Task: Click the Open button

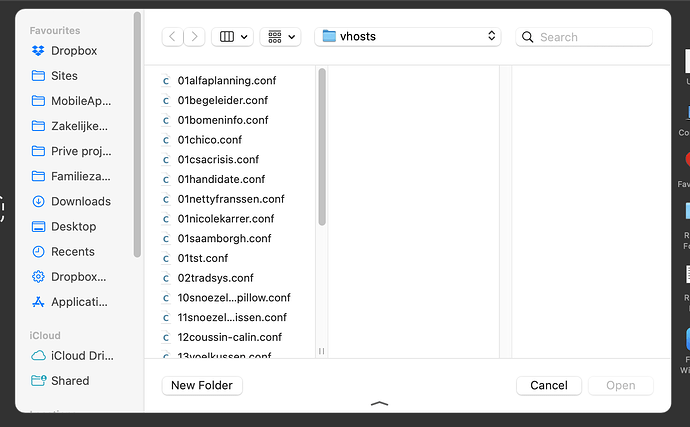Action: coord(620,385)
